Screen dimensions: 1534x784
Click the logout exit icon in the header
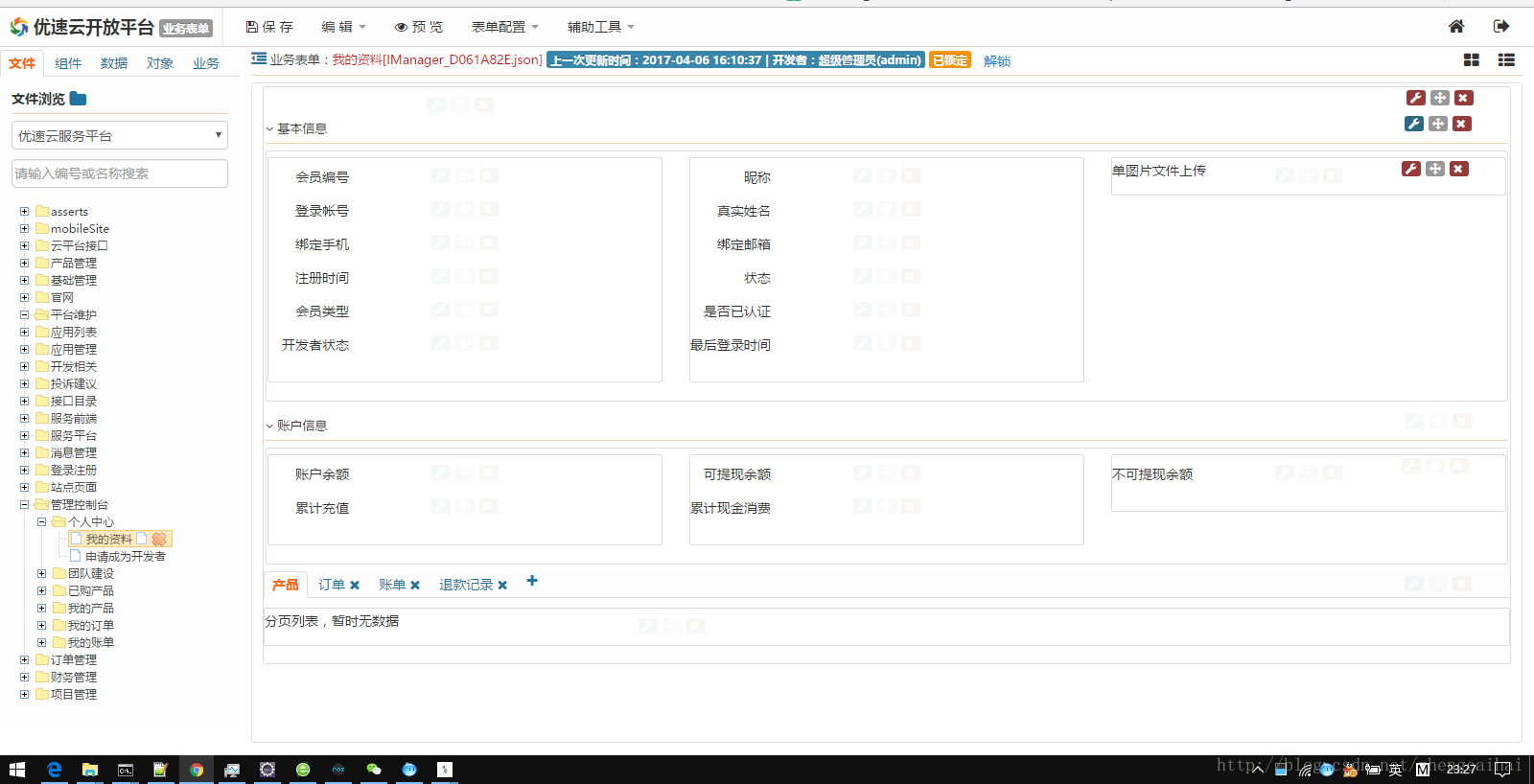pyautogui.click(x=1501, y=27)
